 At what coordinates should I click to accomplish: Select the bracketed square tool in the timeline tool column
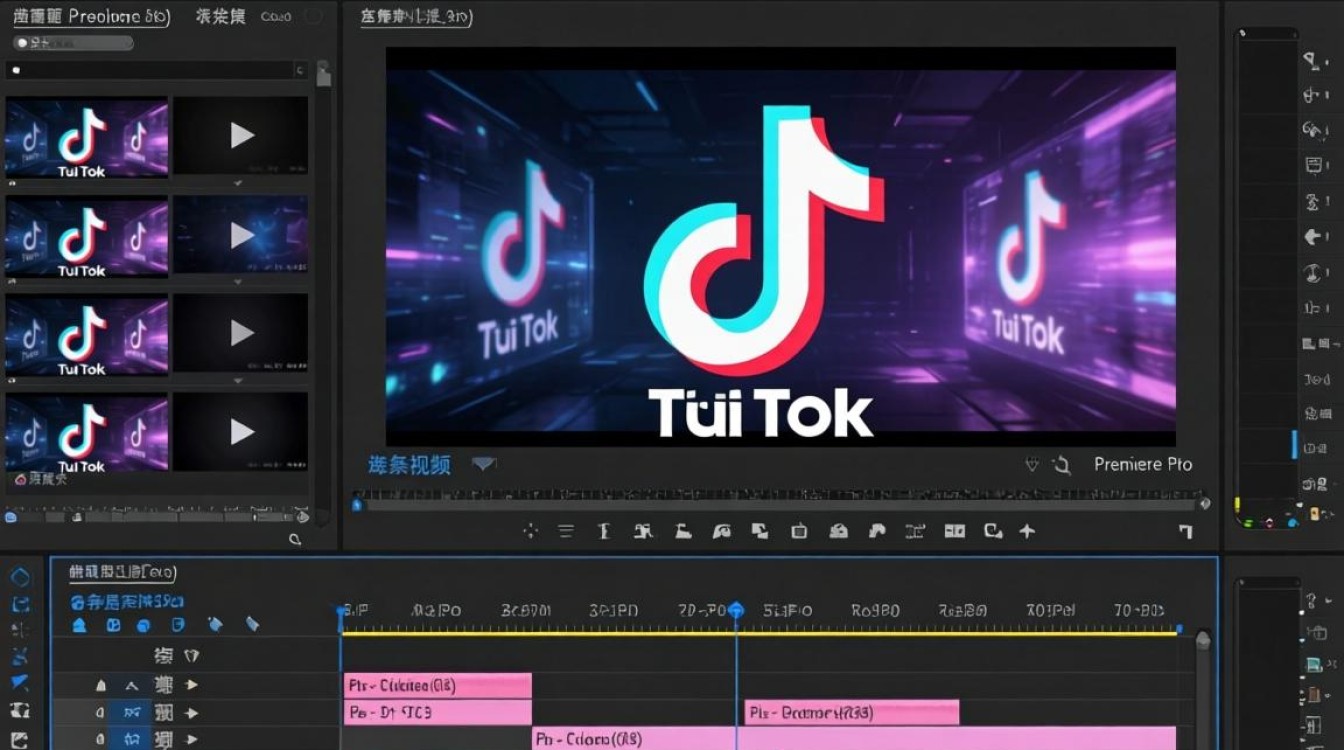[x=20, y=605]
